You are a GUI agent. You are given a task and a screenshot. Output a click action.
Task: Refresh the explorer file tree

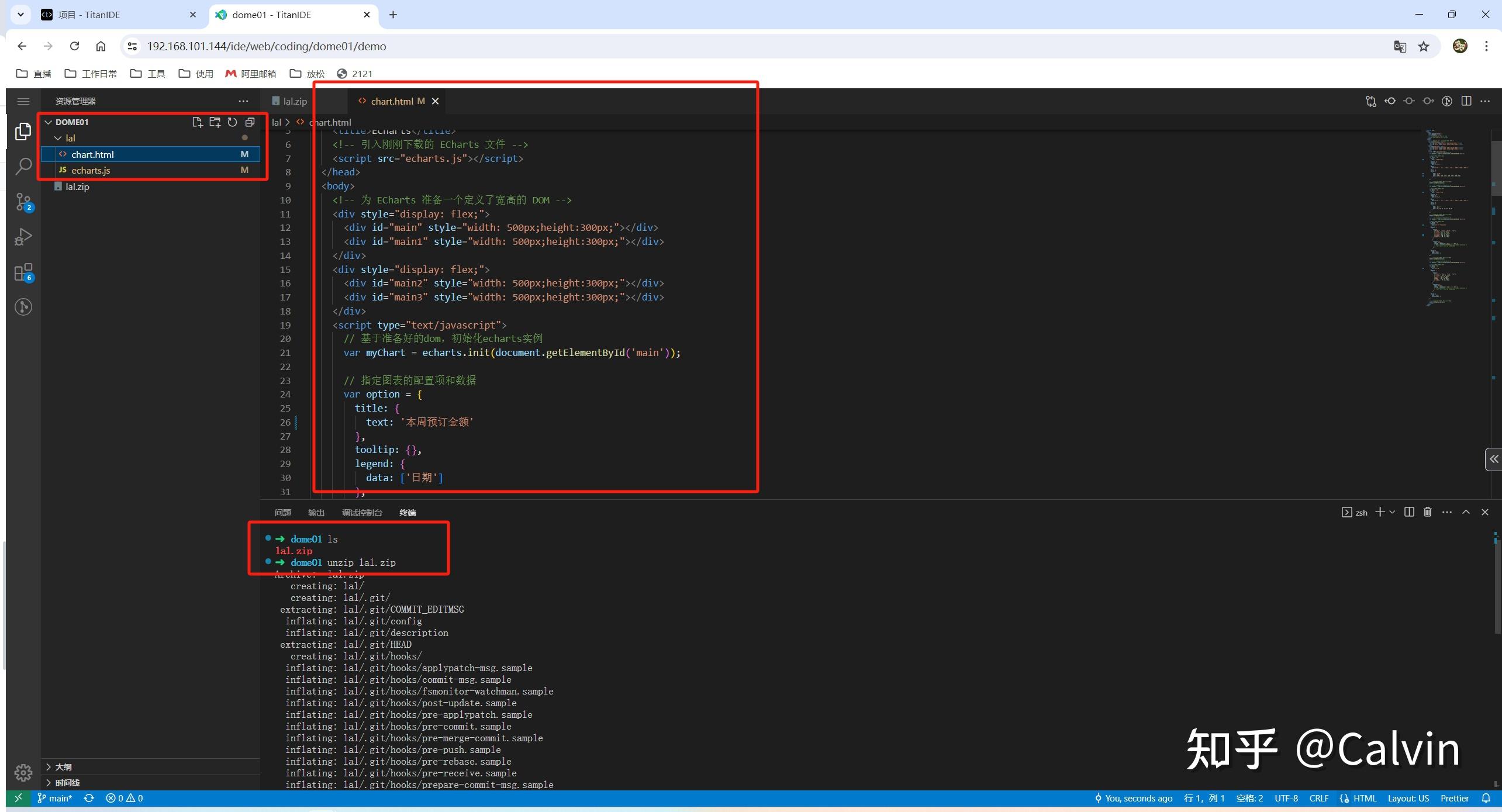[232, 122]
